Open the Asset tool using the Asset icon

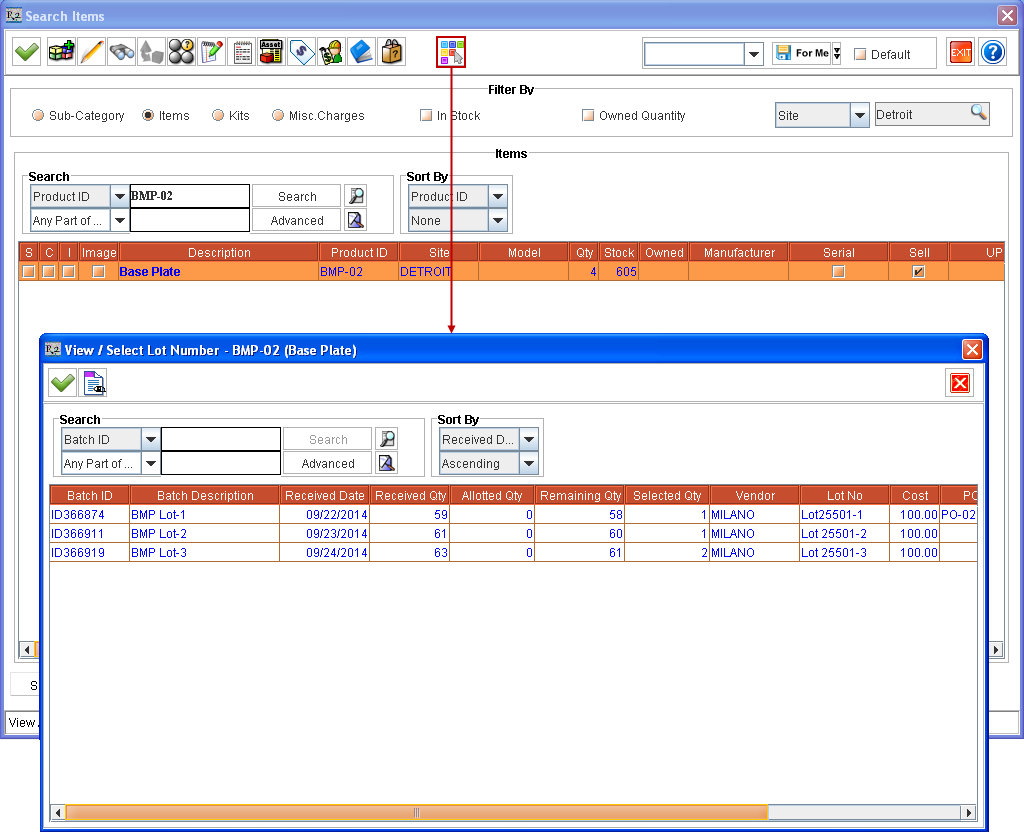270,51
